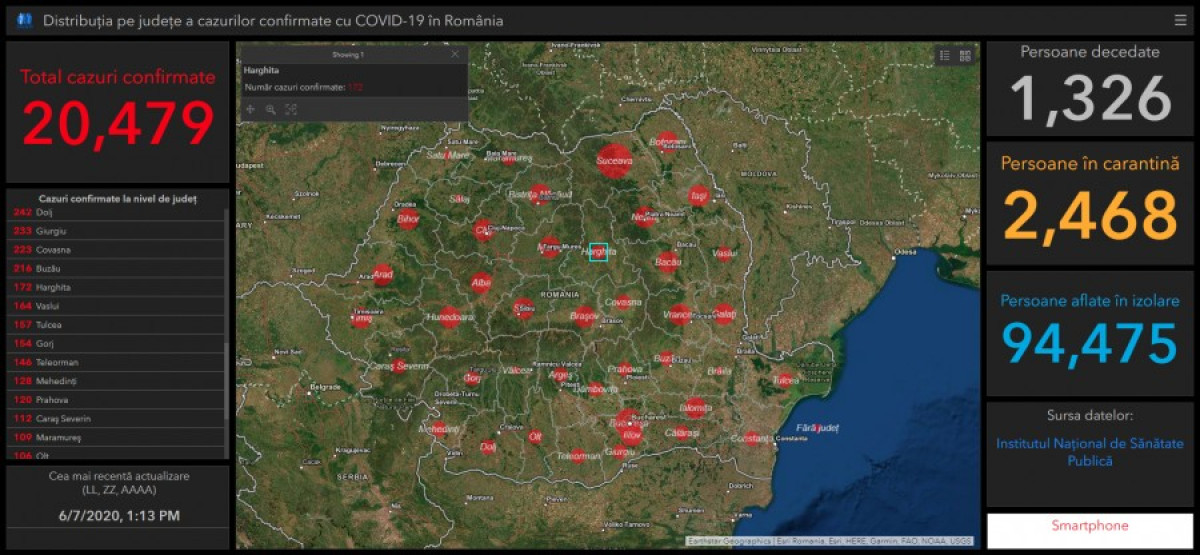Open the map legend list icon
The image size is (1200, 555).
click(x=944, y=56)
